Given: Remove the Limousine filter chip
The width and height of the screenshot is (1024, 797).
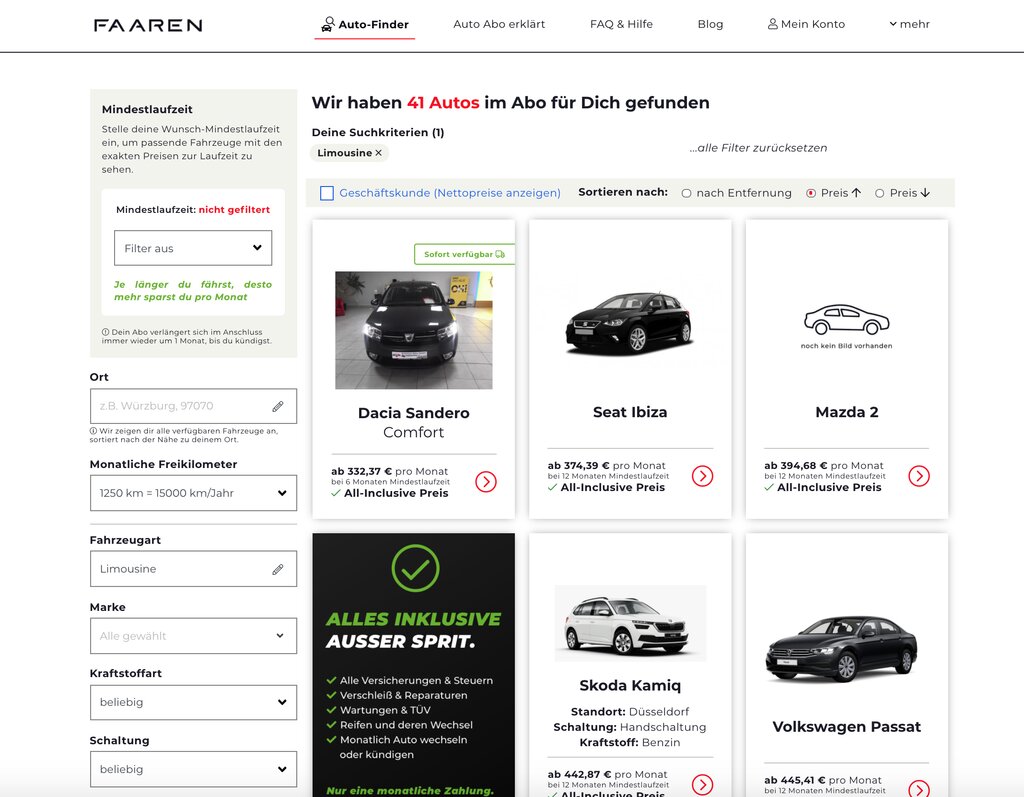Looking at the screenshot, I should pos(378,153).
